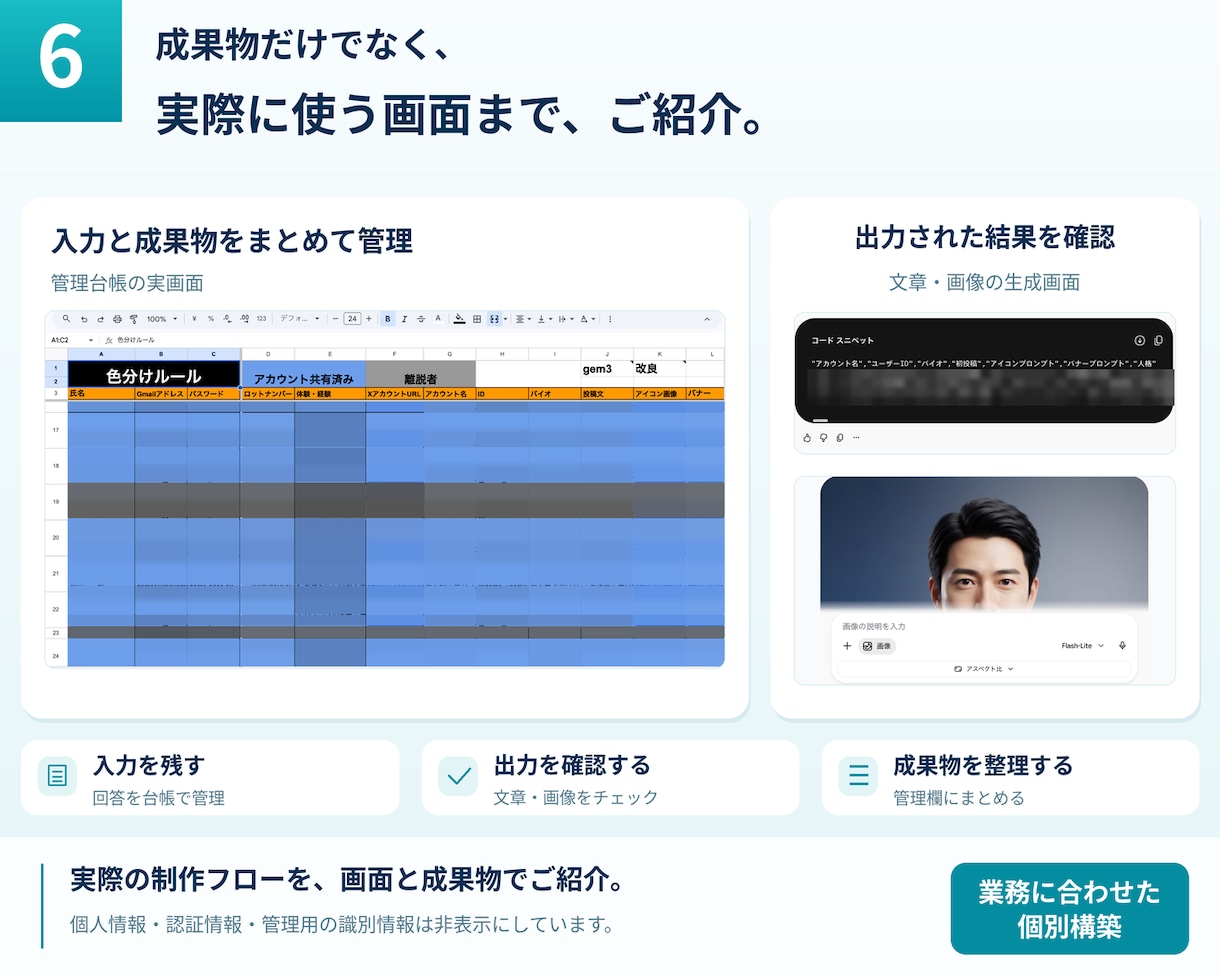Open the font family dropdown

299,319
